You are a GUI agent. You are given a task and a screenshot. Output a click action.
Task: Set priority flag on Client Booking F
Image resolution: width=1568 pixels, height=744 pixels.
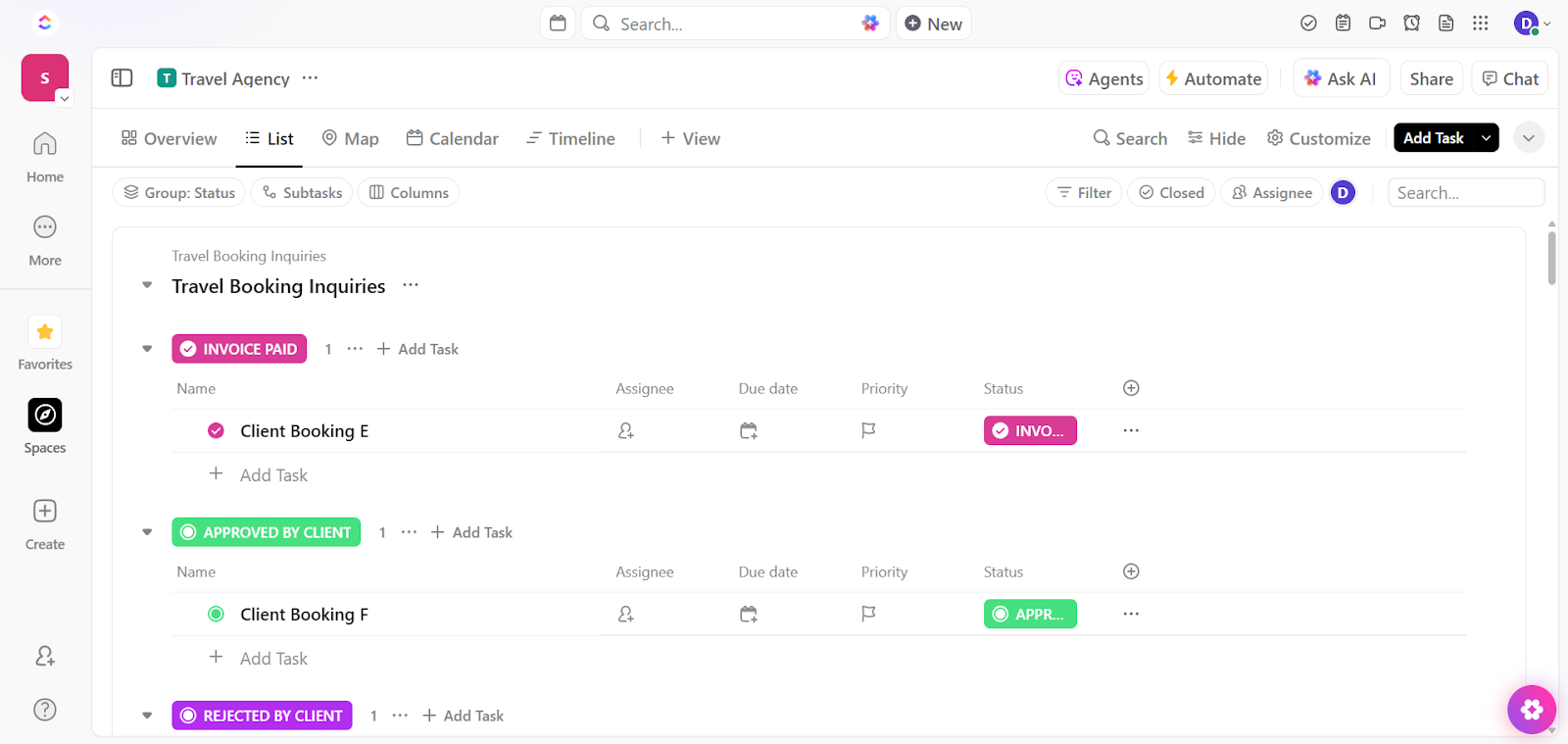(x=867, y=614)
